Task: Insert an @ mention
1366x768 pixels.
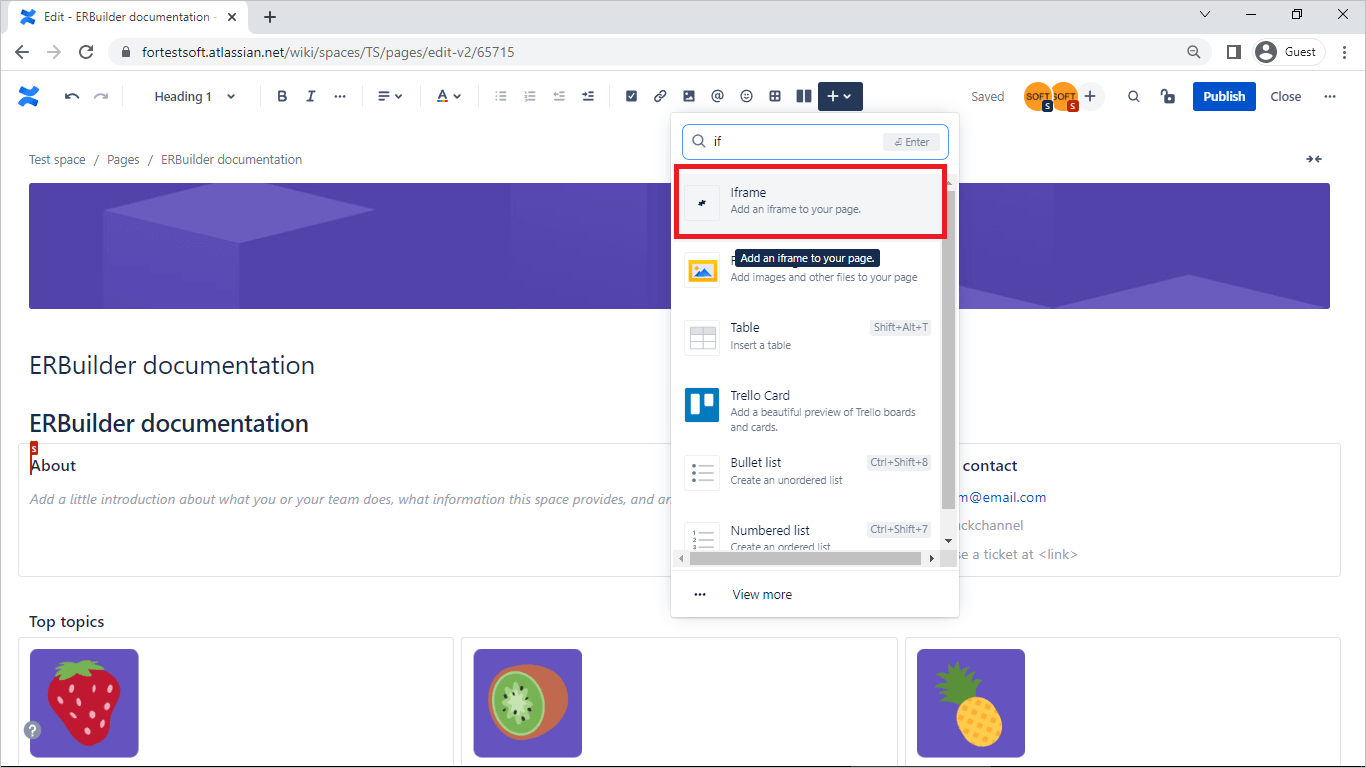Action: (x=717, y=96)
